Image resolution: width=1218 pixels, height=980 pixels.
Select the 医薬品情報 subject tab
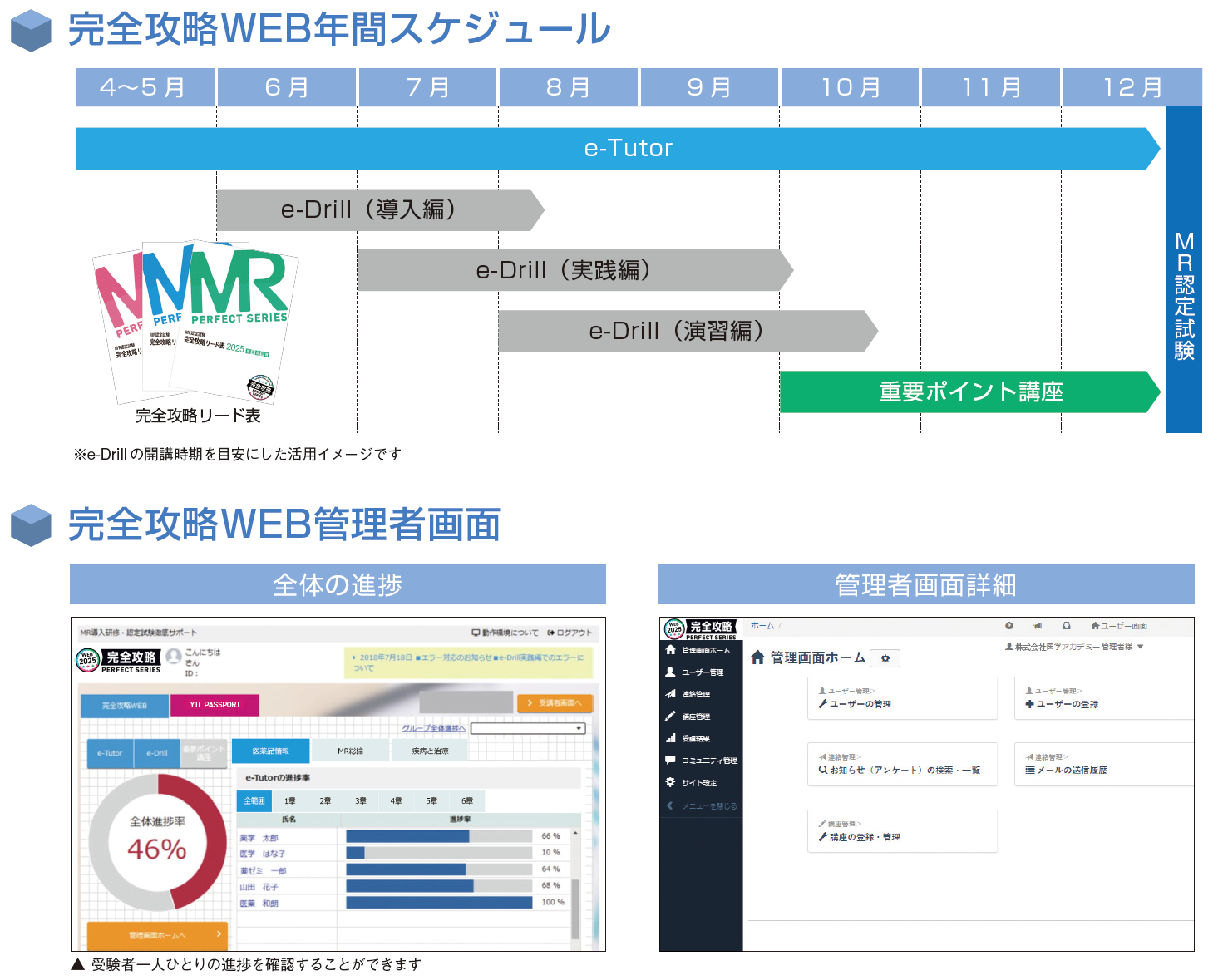point(271,751)
